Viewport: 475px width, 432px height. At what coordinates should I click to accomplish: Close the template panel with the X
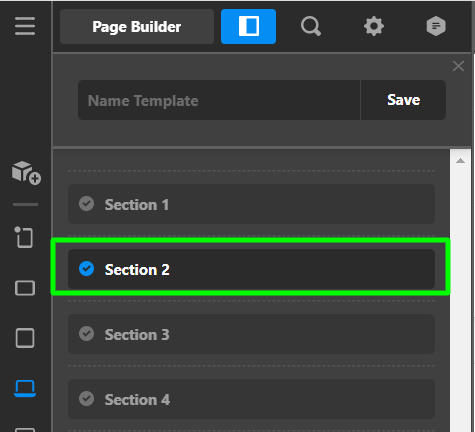(x=459, y=66)
